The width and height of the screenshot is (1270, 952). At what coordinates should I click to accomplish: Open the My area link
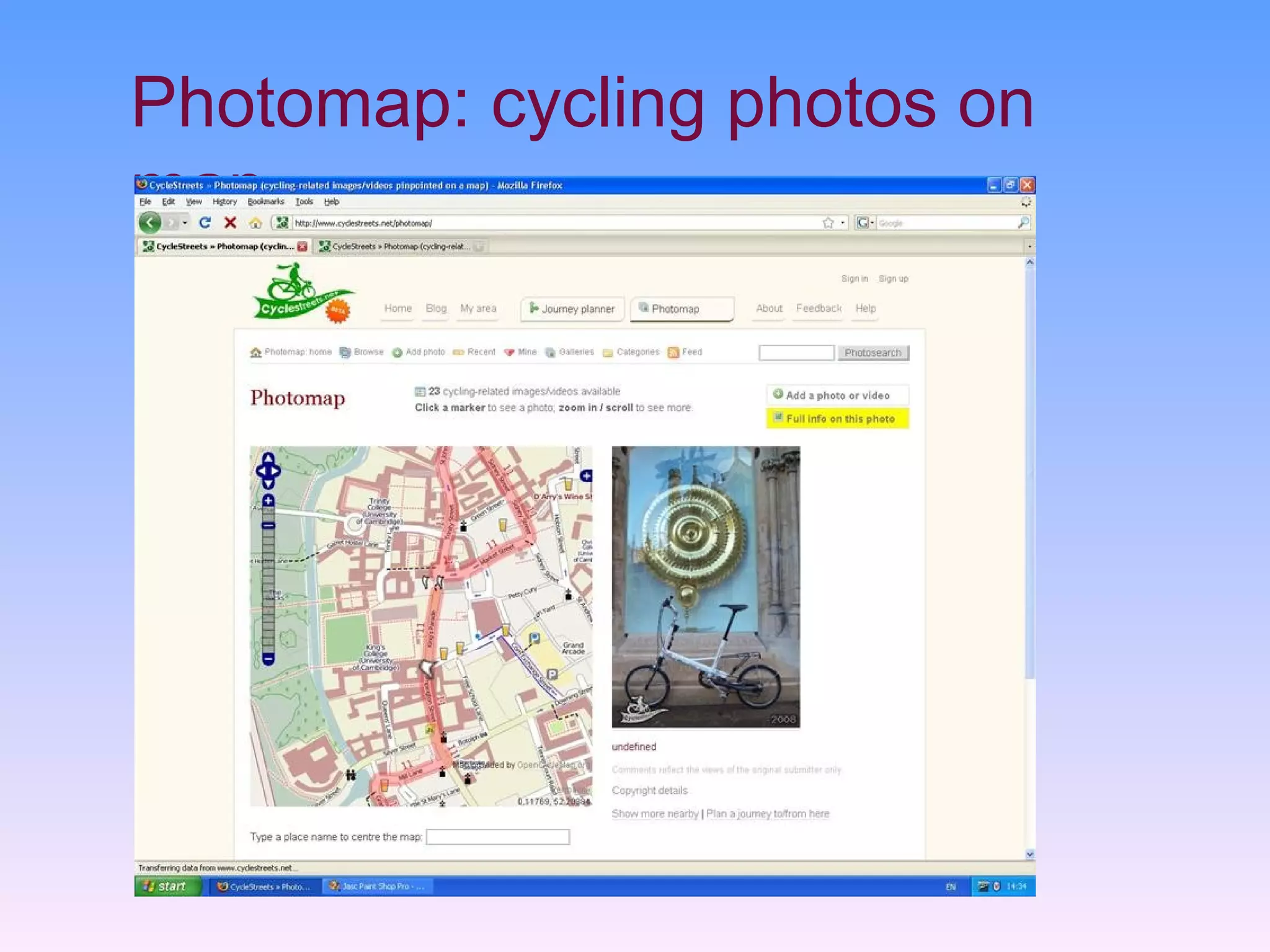[478, 309]
